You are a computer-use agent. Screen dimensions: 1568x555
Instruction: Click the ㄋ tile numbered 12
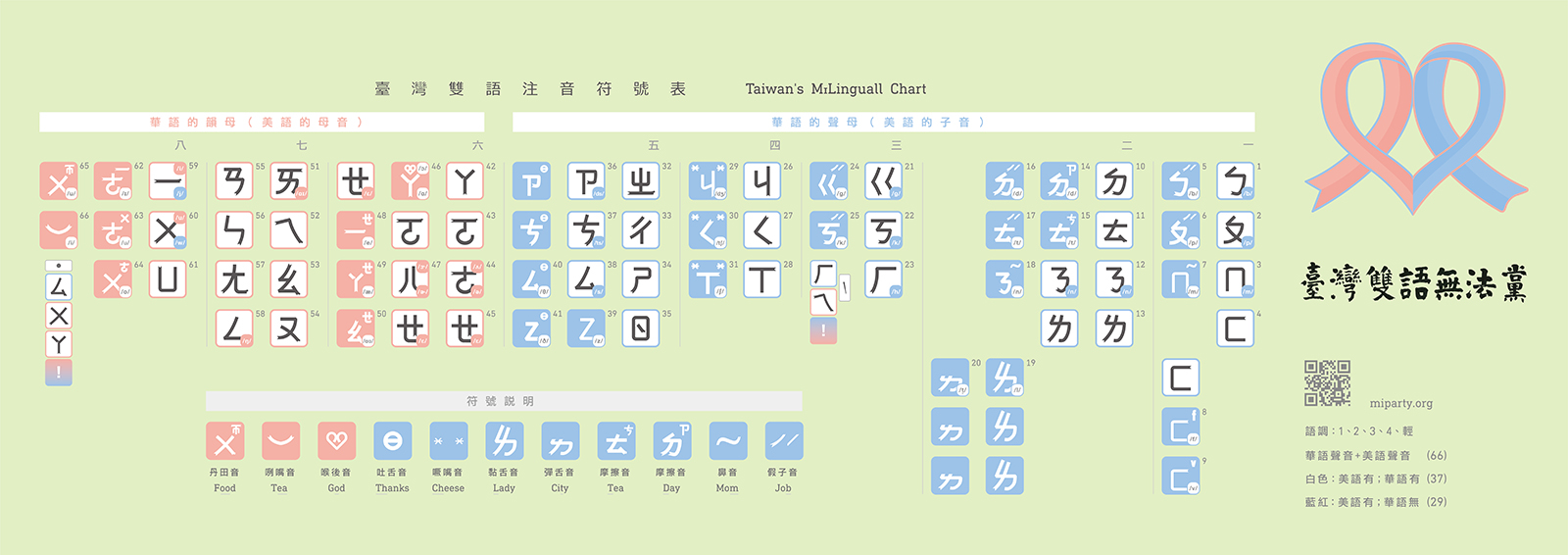[x=1115, y=279]
